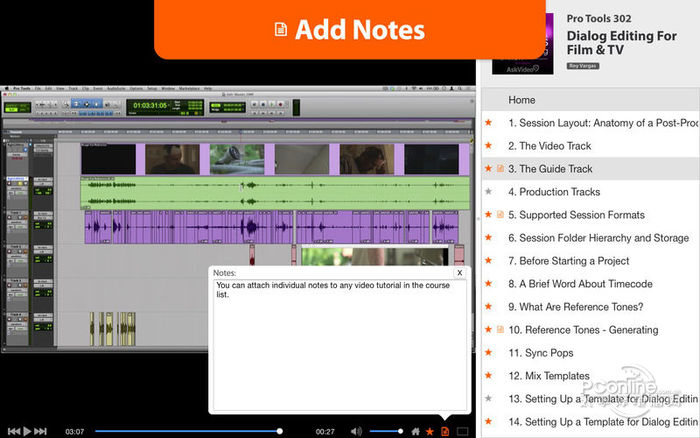Image resolution: width=700 pixels, height=438 pixels.
Task: Open lesson 5. Supported Session Formats
Action: tap(576, 215)
